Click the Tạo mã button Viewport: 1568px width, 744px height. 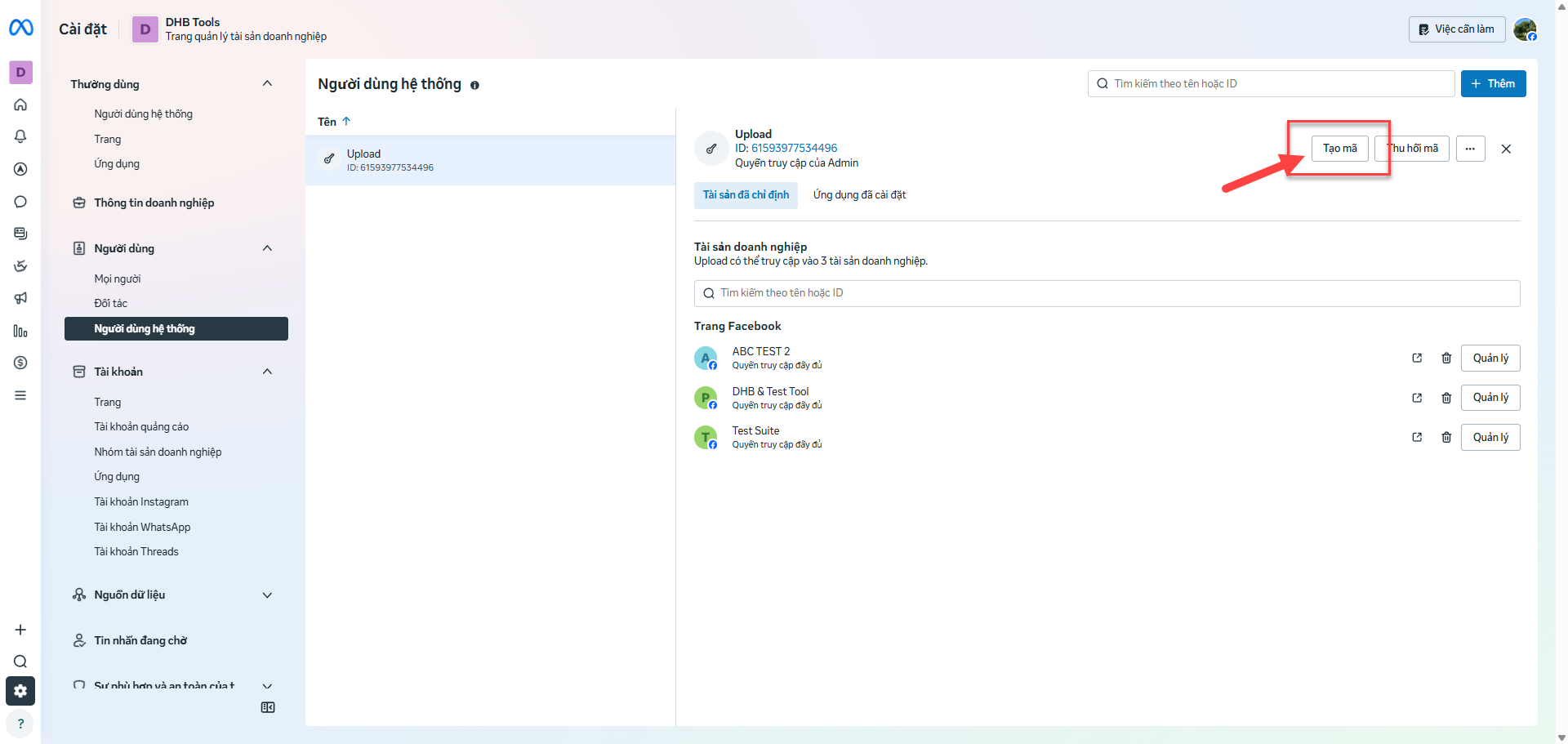tap(1340, 149)
